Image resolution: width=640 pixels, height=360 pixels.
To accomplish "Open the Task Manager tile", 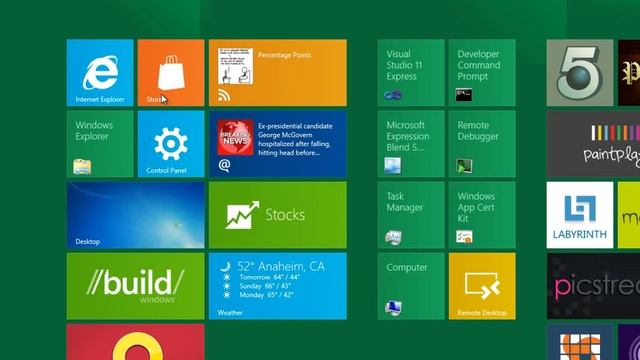I will click(411, 215).
